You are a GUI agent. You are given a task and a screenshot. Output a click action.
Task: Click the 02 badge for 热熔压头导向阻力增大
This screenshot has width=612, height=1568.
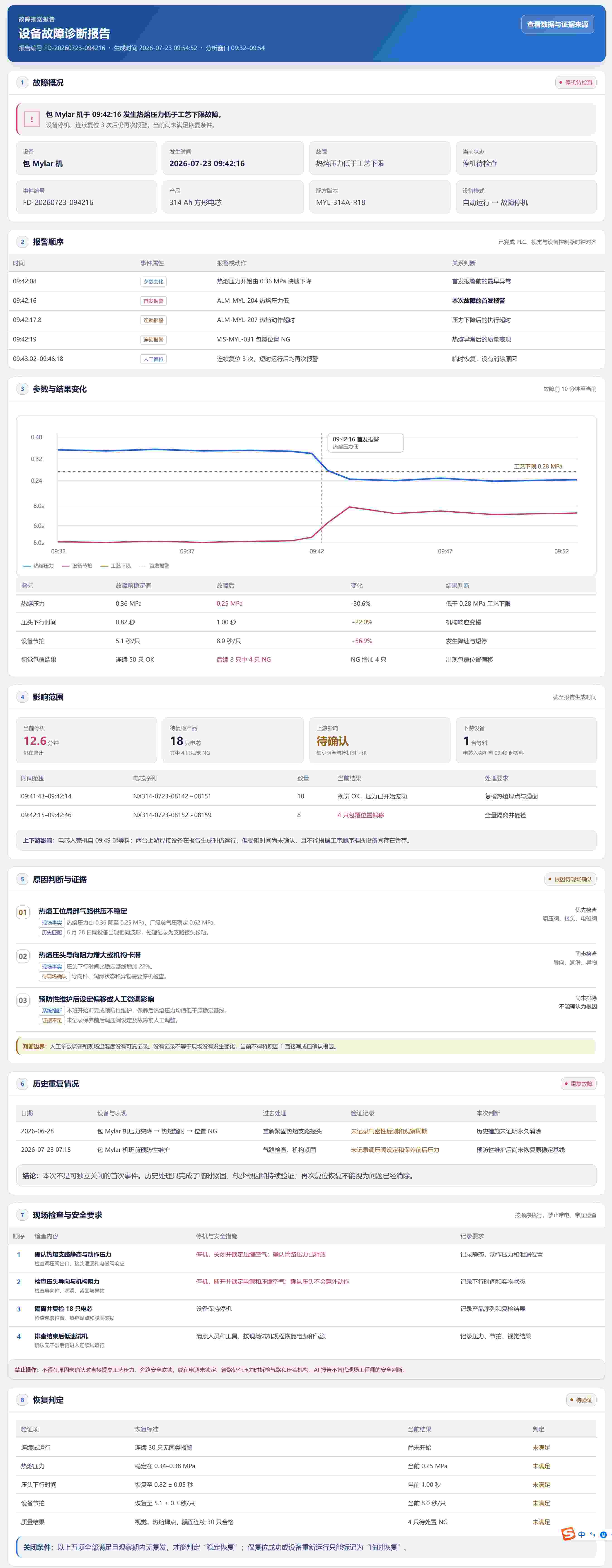tap(22, 956)
